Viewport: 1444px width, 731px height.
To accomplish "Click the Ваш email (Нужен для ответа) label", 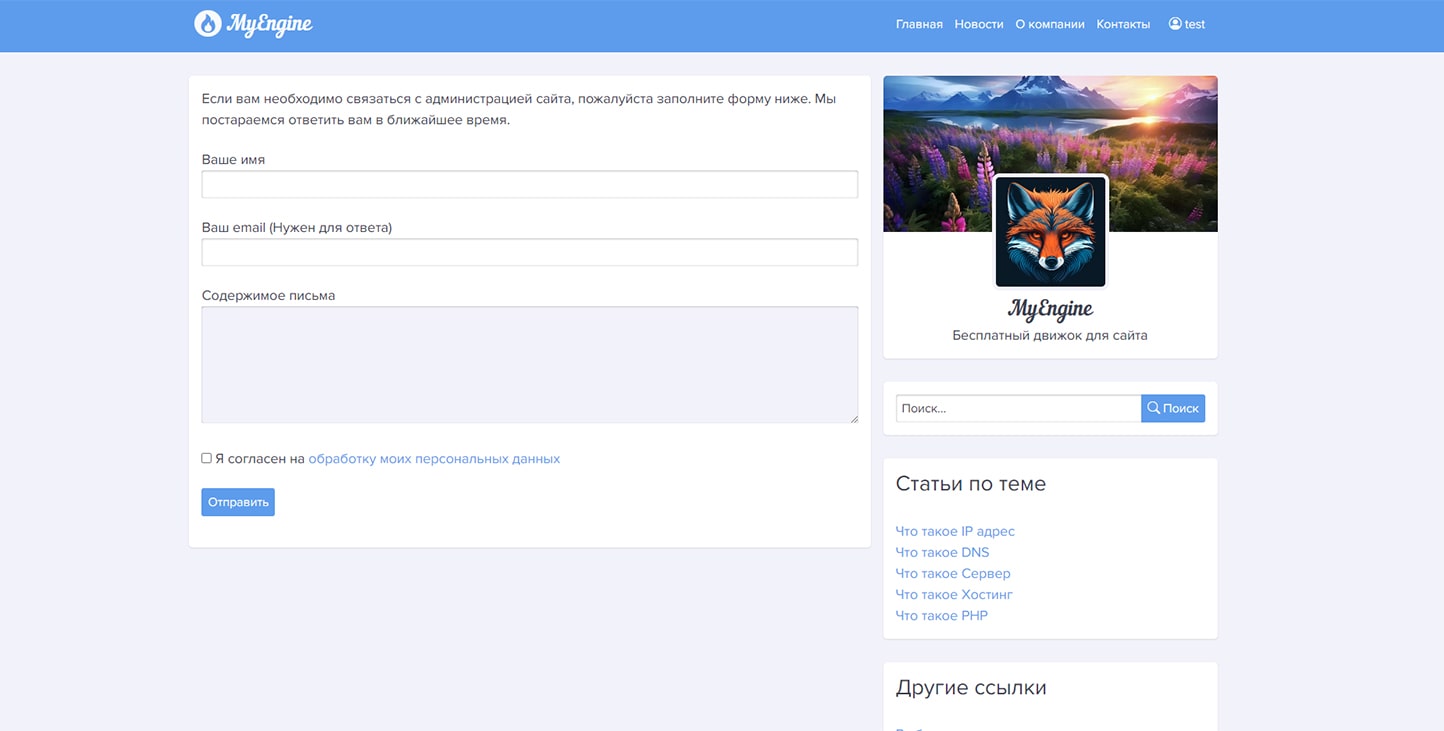I will [297, 228].
